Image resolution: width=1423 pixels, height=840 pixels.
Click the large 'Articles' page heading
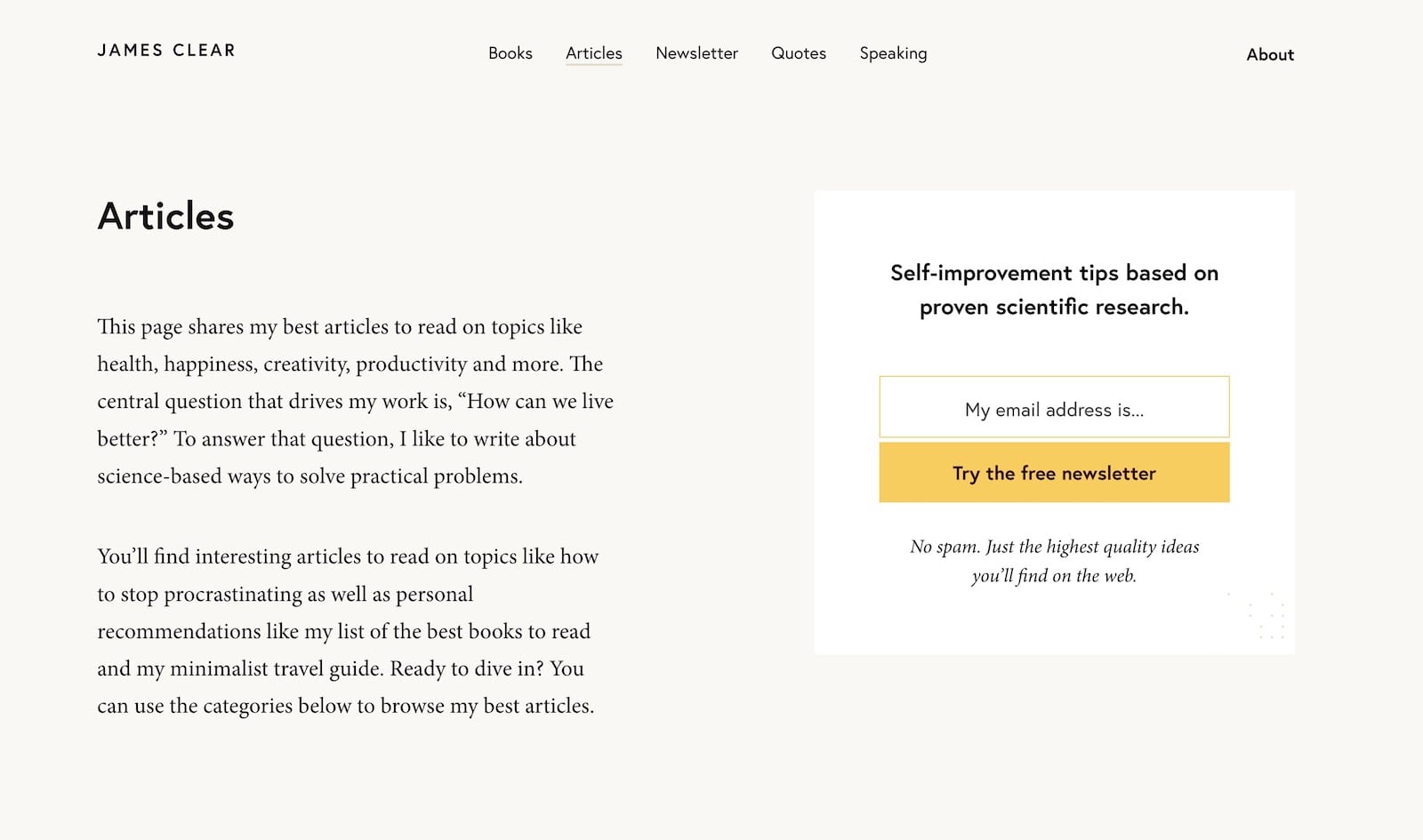coord(165,216)
